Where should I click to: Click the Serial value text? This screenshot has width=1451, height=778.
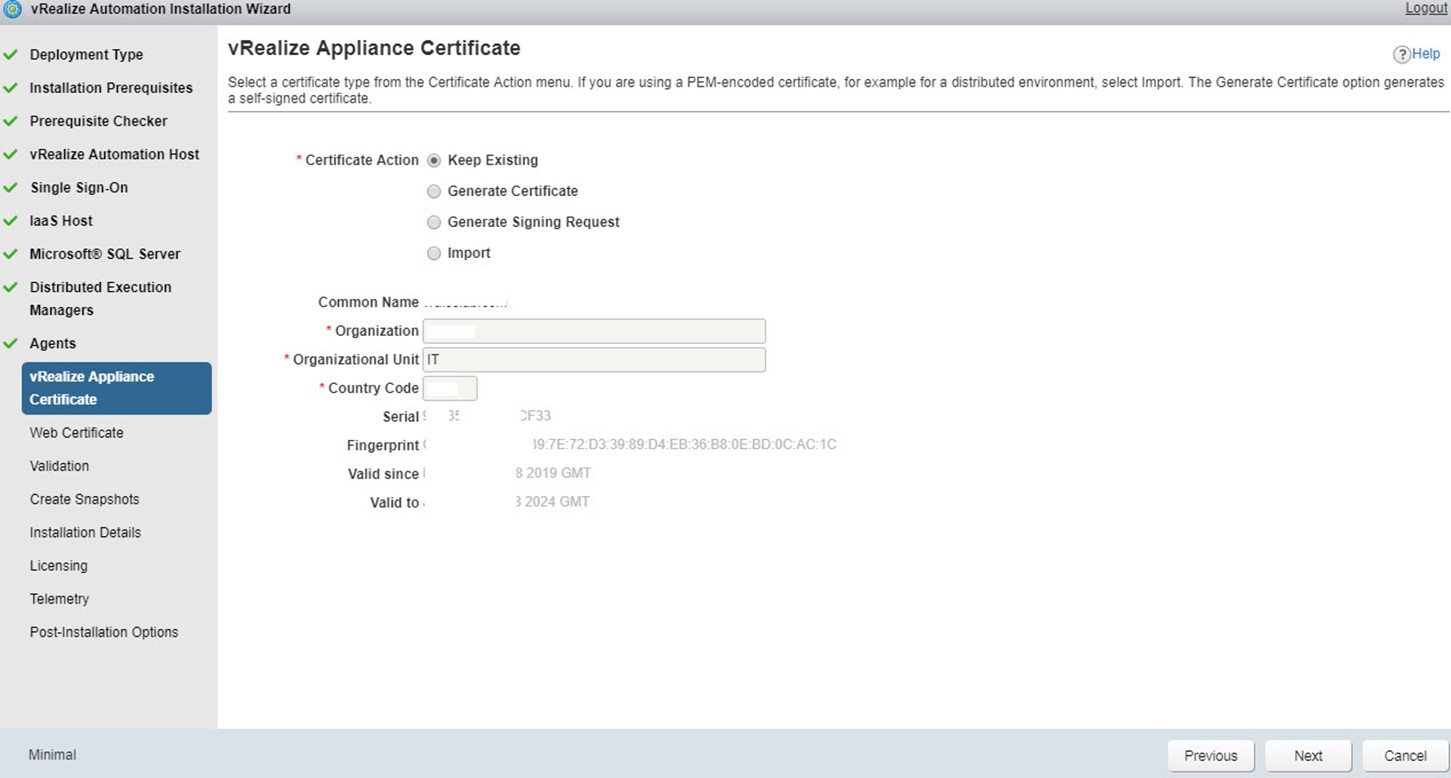point(487,416)
